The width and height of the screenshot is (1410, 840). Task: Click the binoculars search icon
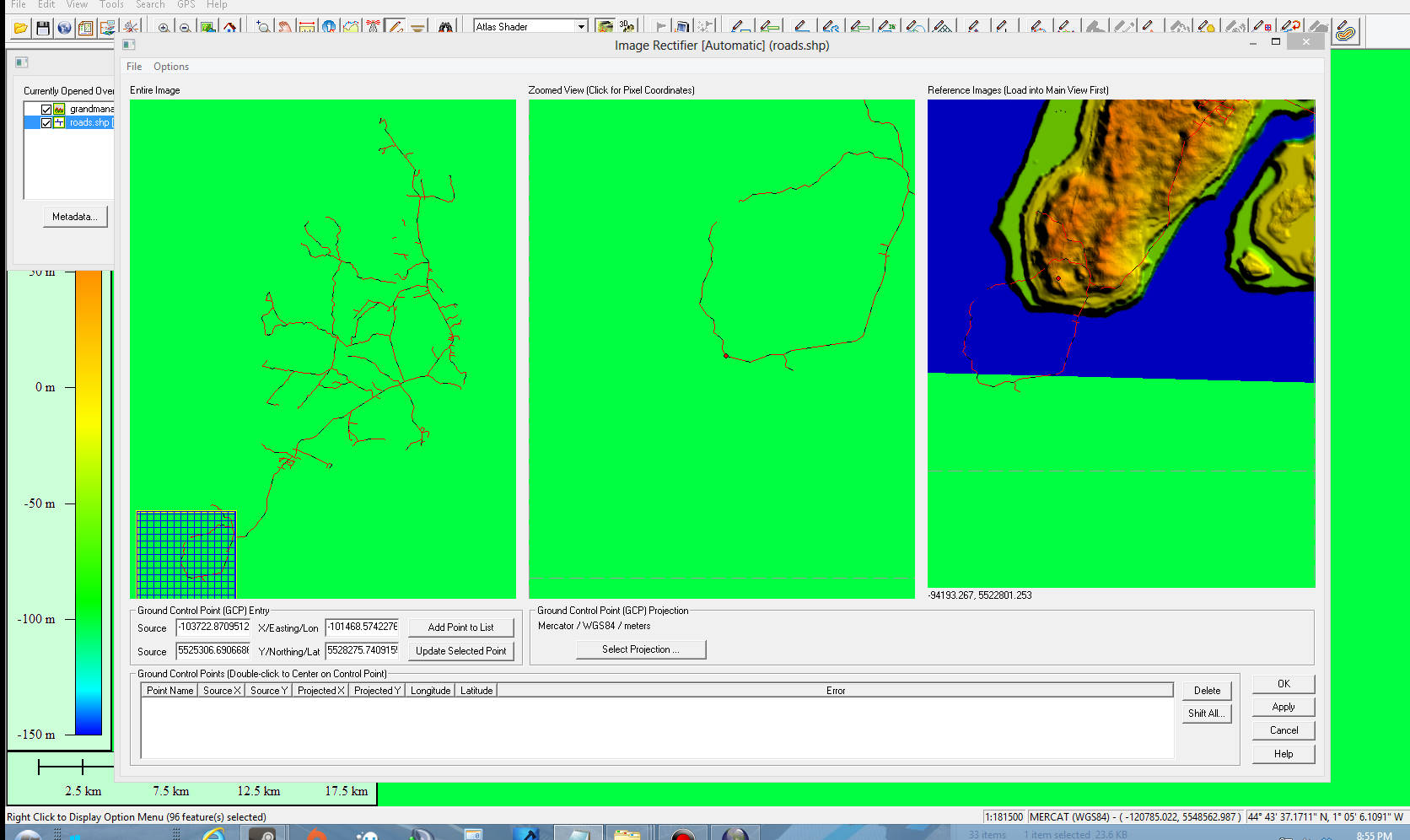[x=445, y=28]
